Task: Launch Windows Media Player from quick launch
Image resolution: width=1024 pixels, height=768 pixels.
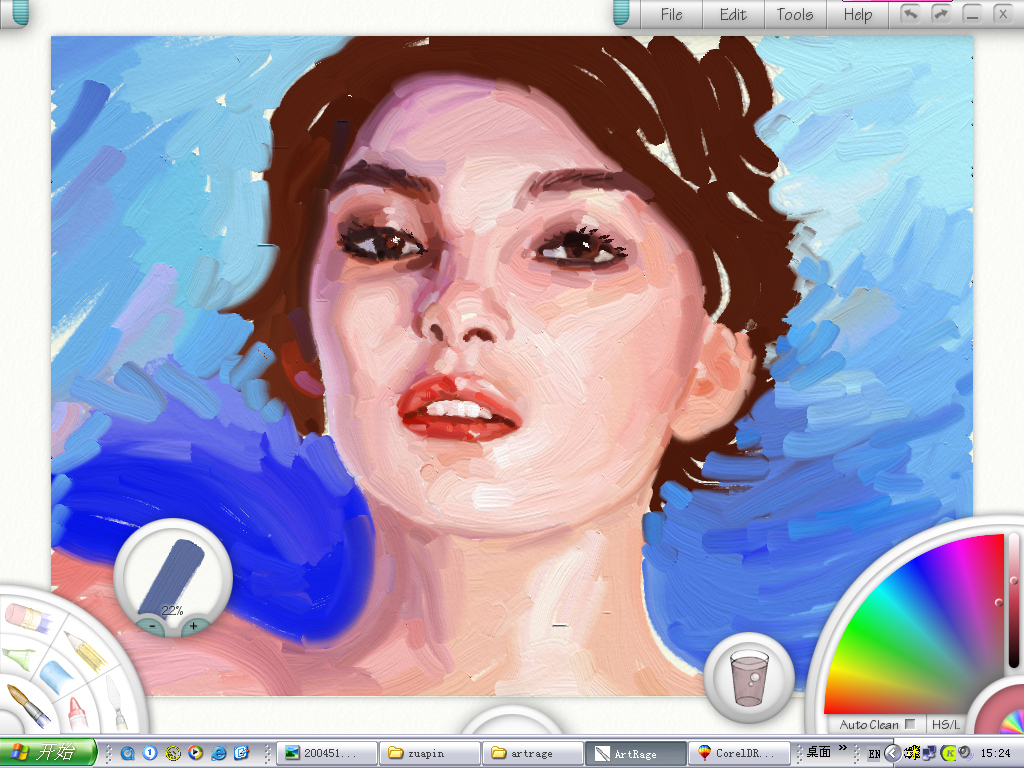Action: point(195,753)
